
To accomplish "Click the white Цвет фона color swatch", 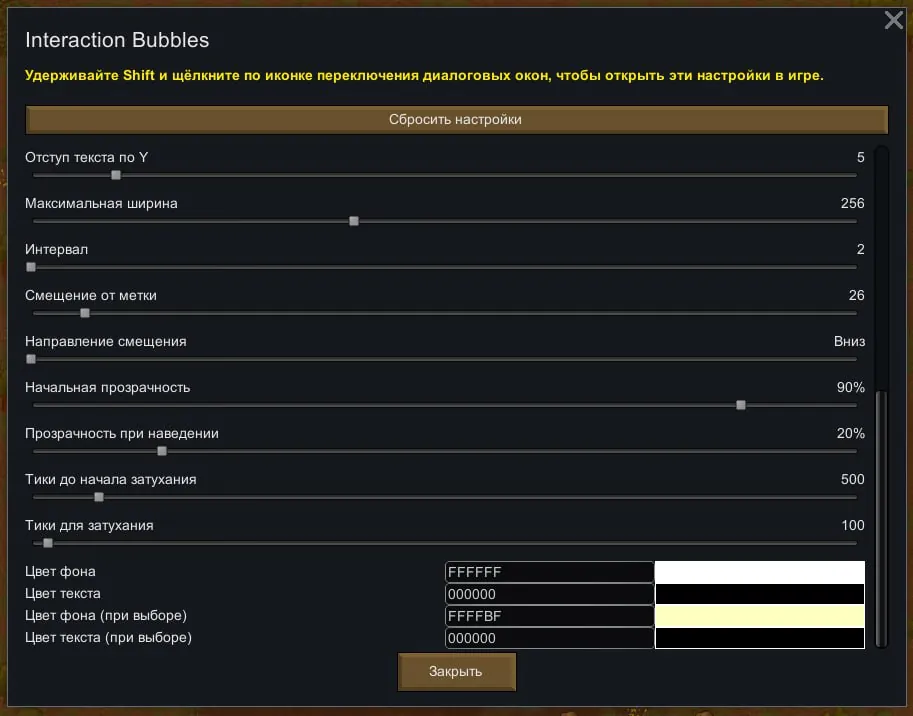I will click(x=759, y=572).
